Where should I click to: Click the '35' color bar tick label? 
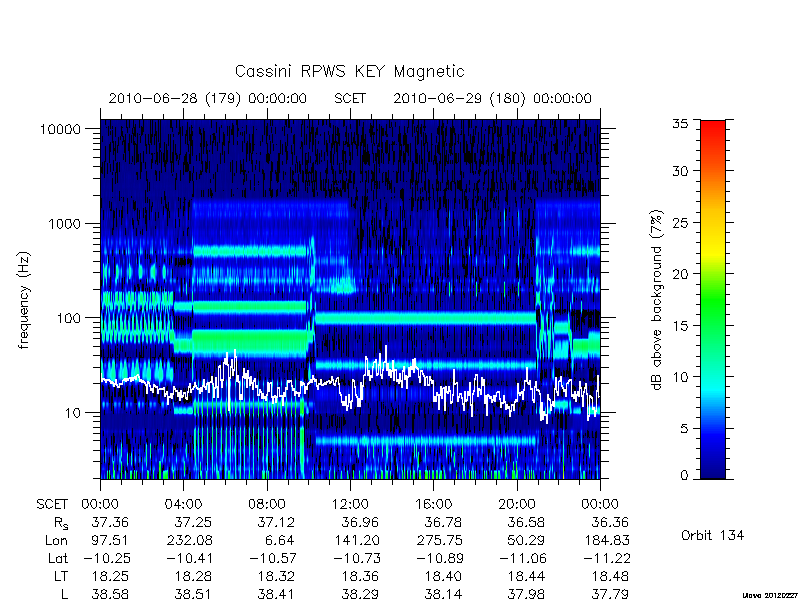coord(680,124)
